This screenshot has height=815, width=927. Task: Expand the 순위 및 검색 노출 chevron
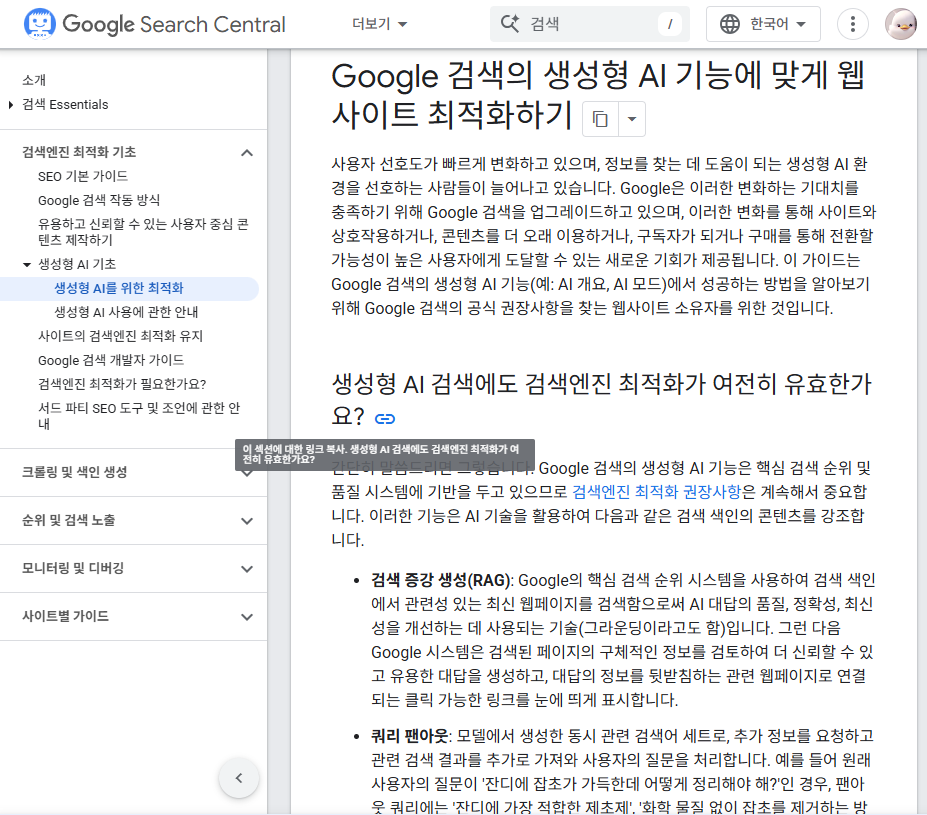(247, 521)
